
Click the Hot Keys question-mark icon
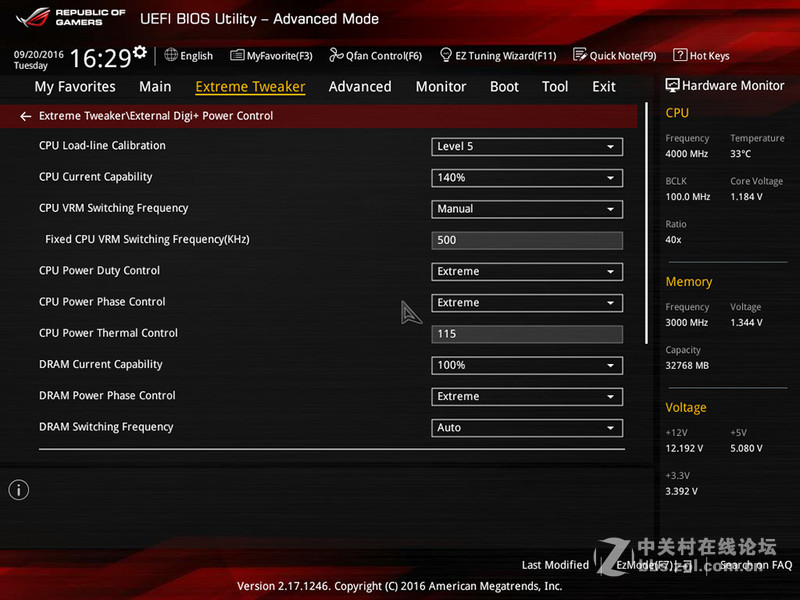(x=681, y=55)
